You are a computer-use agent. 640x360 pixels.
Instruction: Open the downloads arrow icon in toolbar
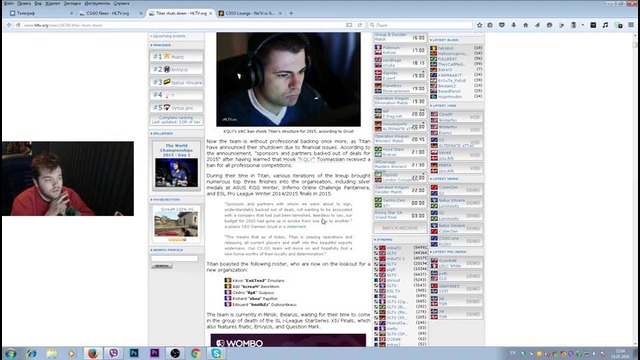(x=513, y=25)
